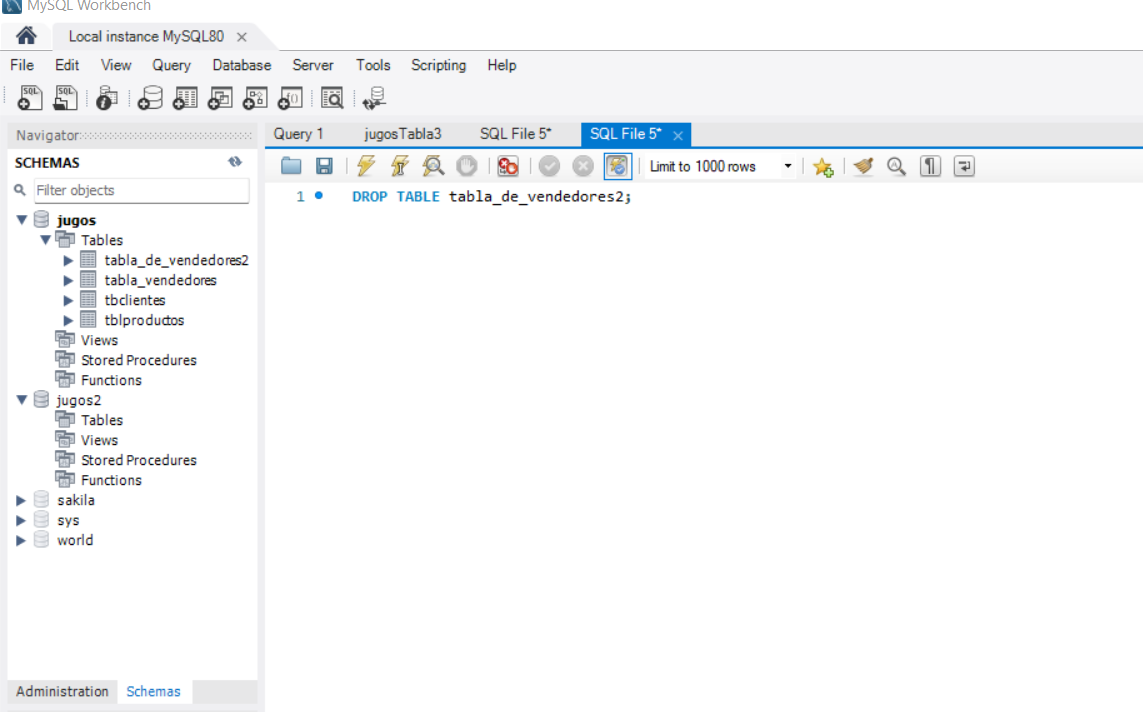Expand the tbclientes table
Image resolution: width=1143 pixels, height=712 pixels.
(68, 300)
